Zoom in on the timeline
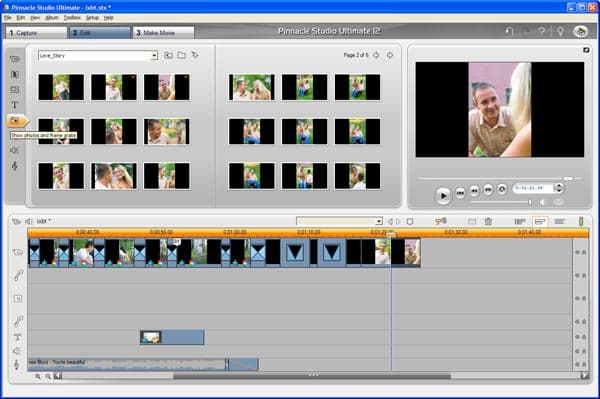600x399 pixels. pos(38,376)
